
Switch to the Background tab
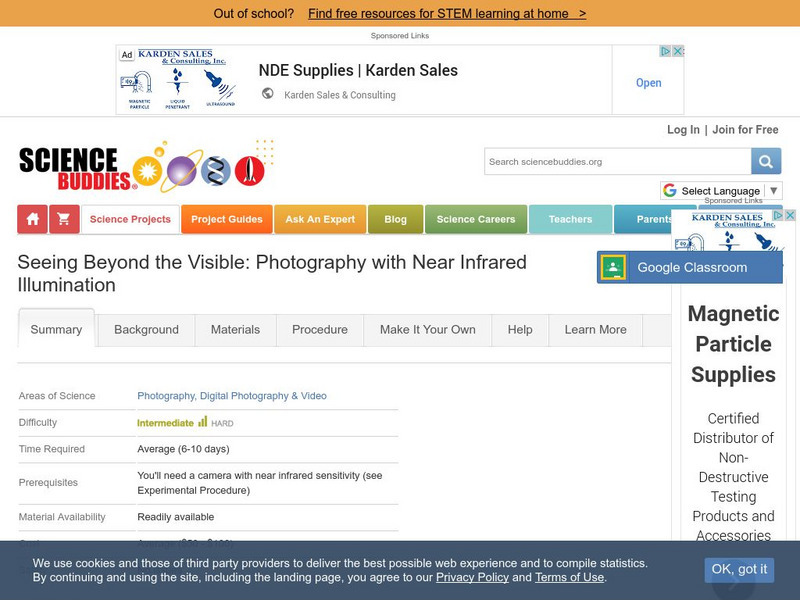tap(146, 329)
